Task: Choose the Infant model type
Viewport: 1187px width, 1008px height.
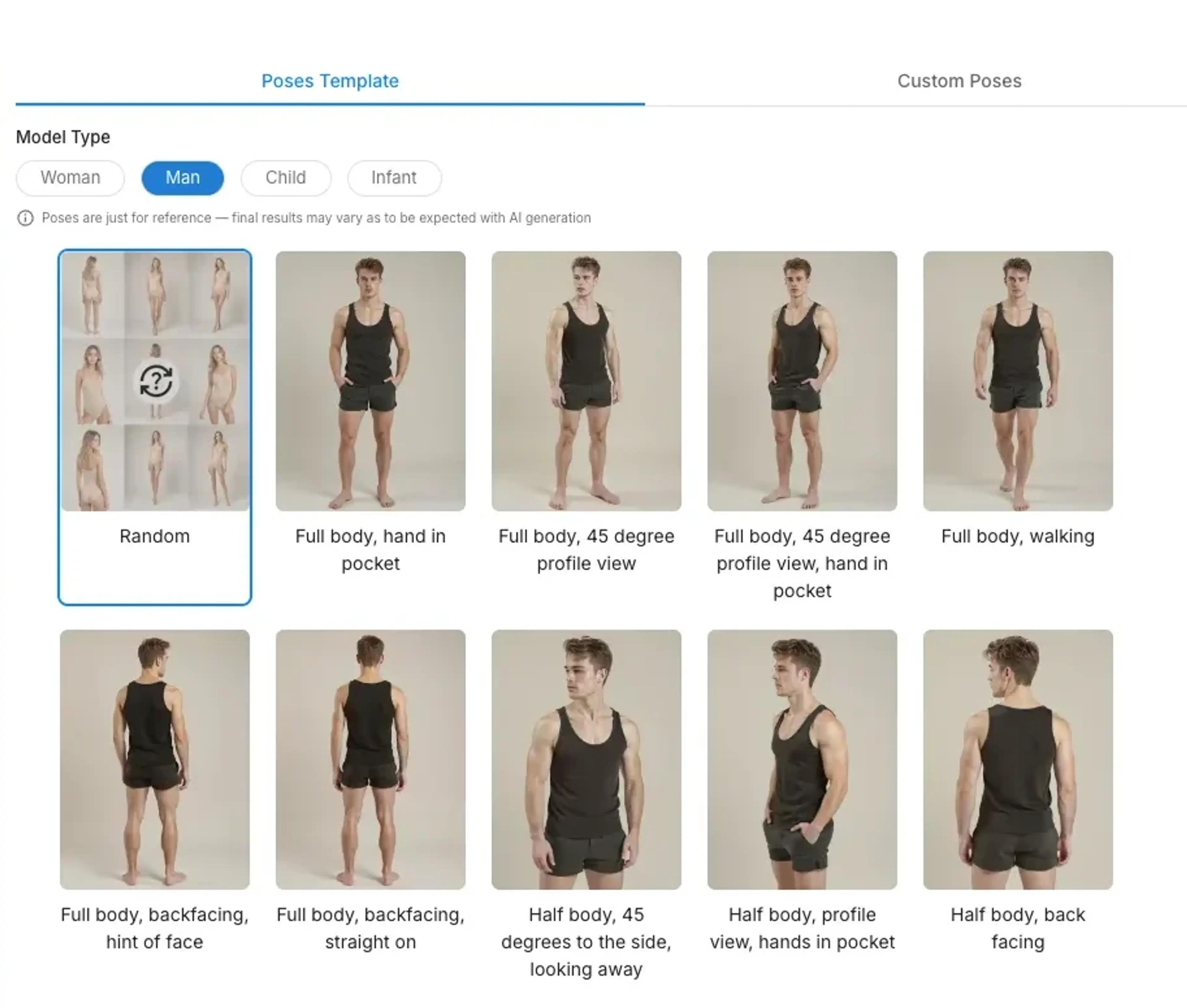Action: [394, 178]
